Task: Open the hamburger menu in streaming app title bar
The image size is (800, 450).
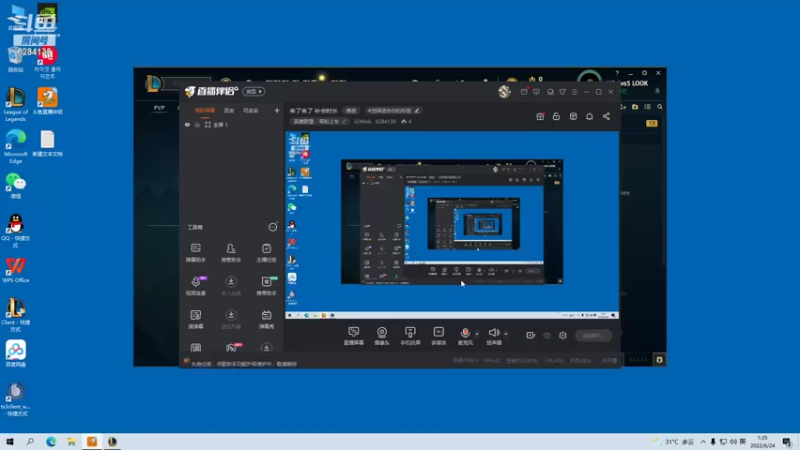Action: click(x=574, y=92)
